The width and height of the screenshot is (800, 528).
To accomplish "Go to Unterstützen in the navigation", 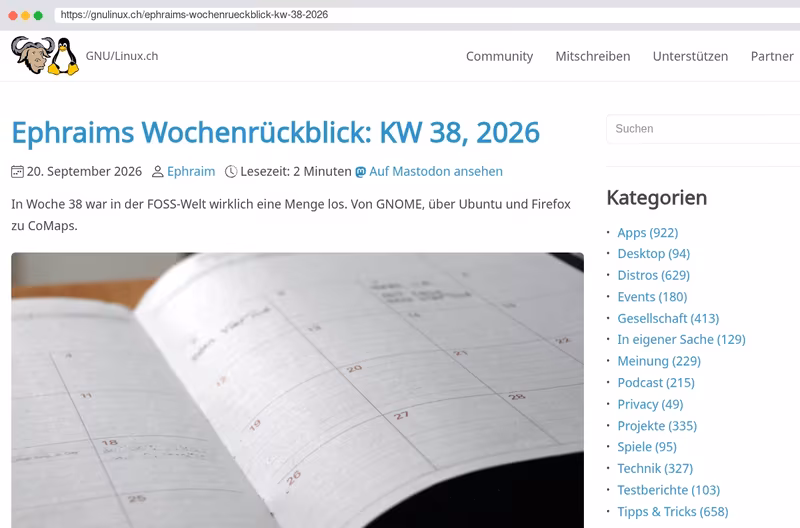I will point(690,56).
